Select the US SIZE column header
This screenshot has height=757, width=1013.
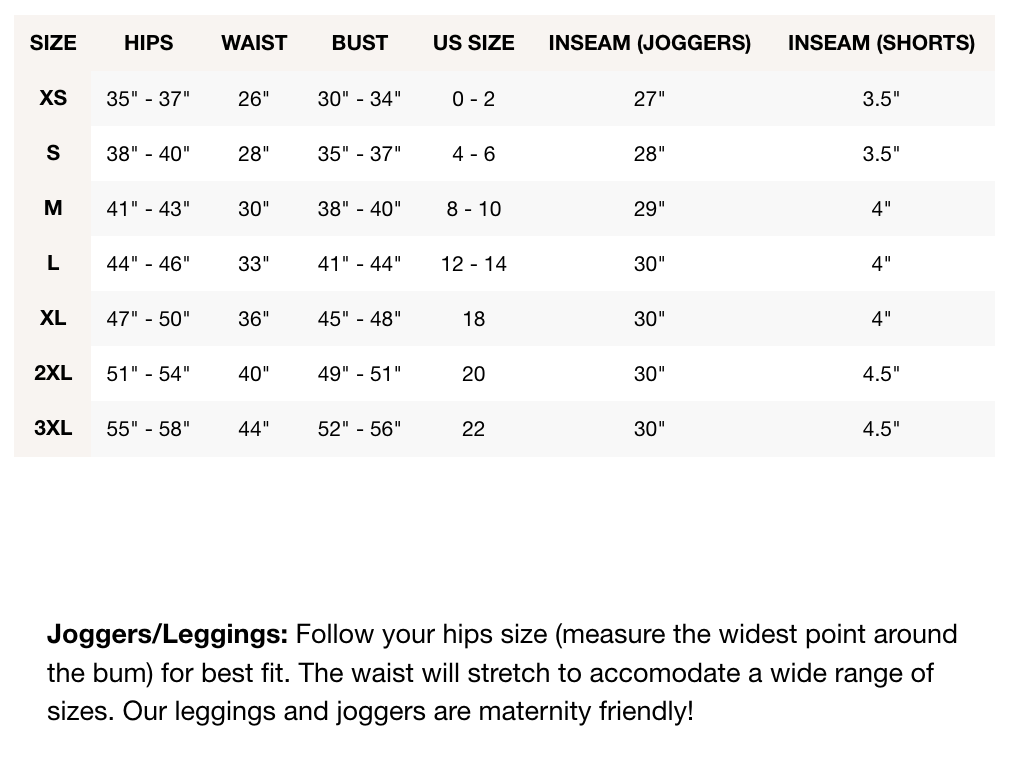[x=474, y=43]
